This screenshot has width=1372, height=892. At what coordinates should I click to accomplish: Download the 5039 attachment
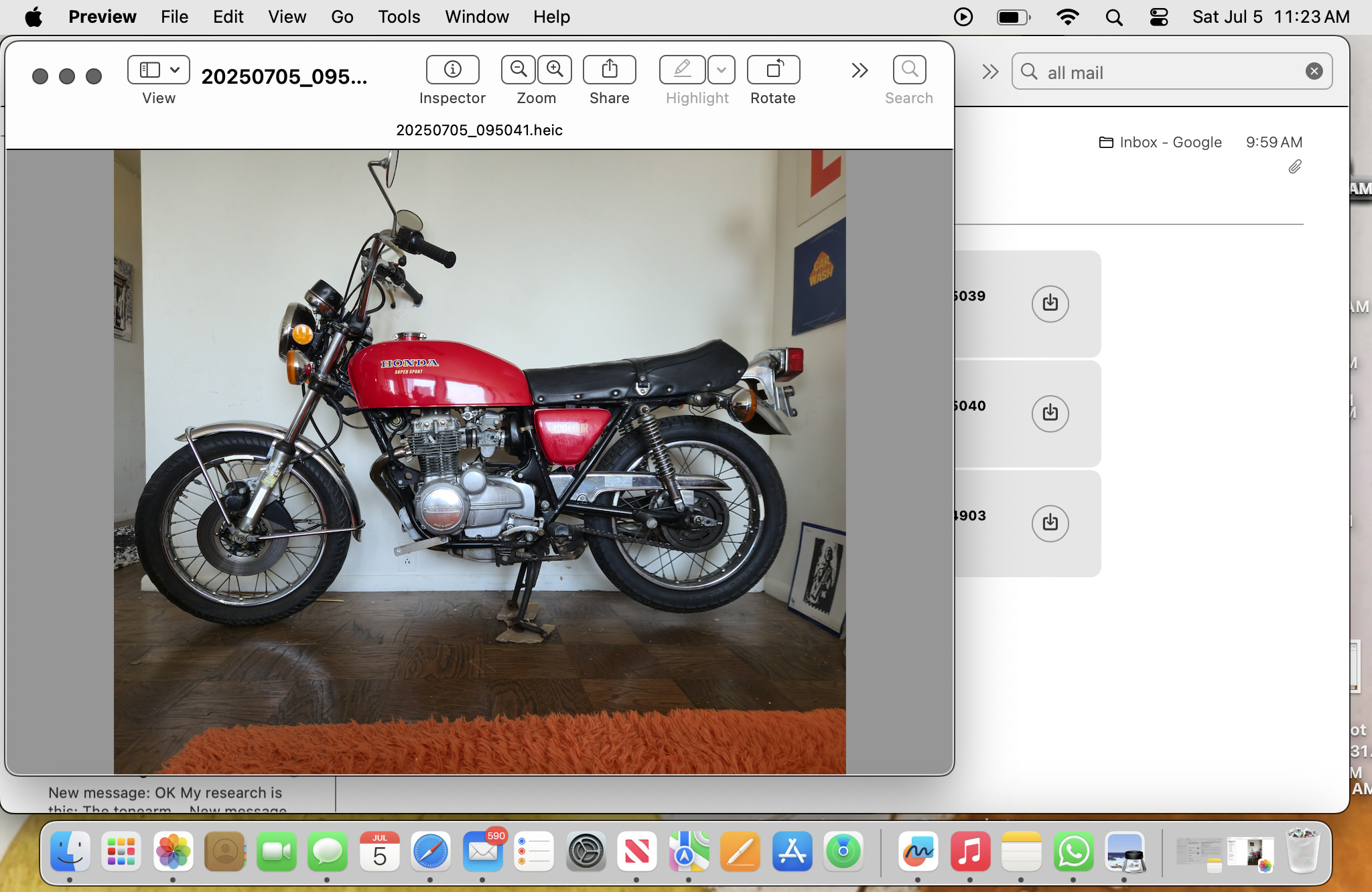1050,303
